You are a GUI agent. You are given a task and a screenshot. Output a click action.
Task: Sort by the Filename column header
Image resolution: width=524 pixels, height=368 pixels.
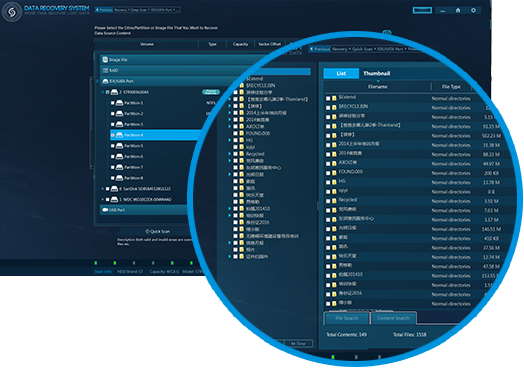click(378, 87)
